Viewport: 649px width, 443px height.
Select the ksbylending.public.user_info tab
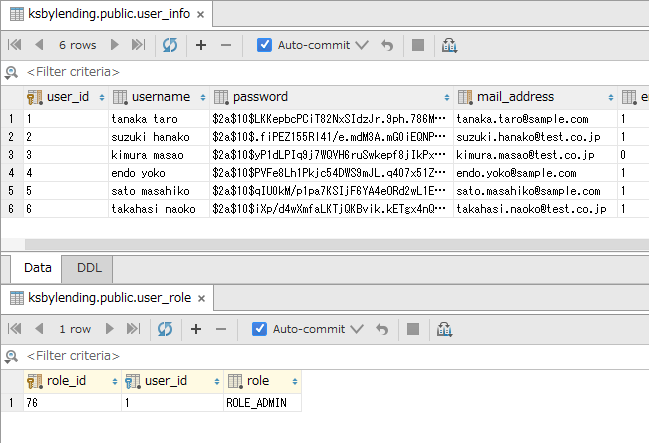[x=109, y=14]
